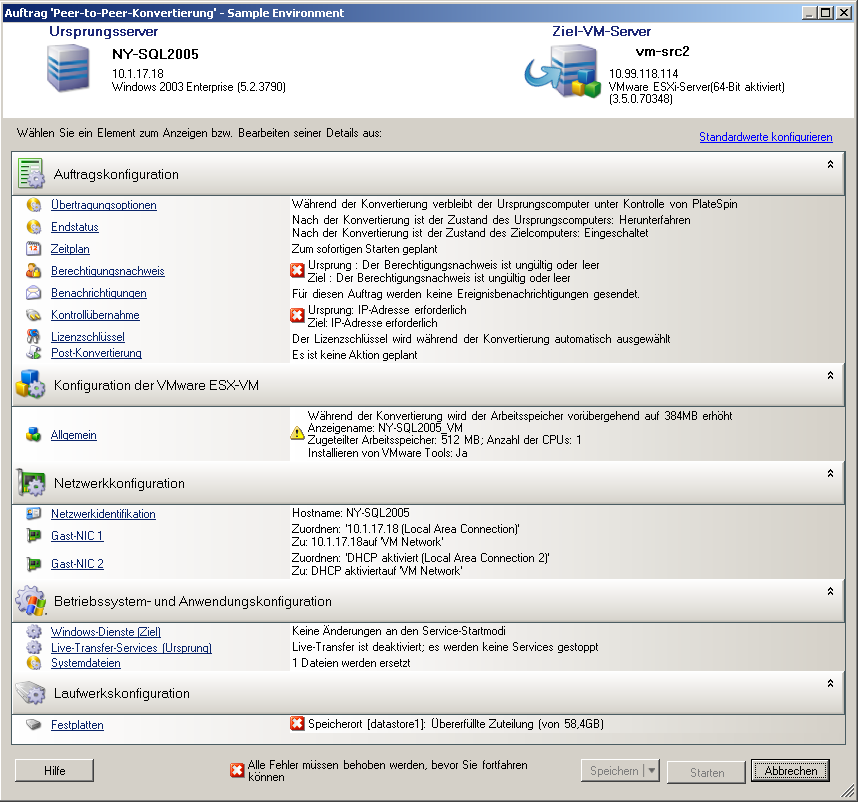Screen dimensions: 858x802
Task: Click the Systemdateien link
Action: coord(86,663)
